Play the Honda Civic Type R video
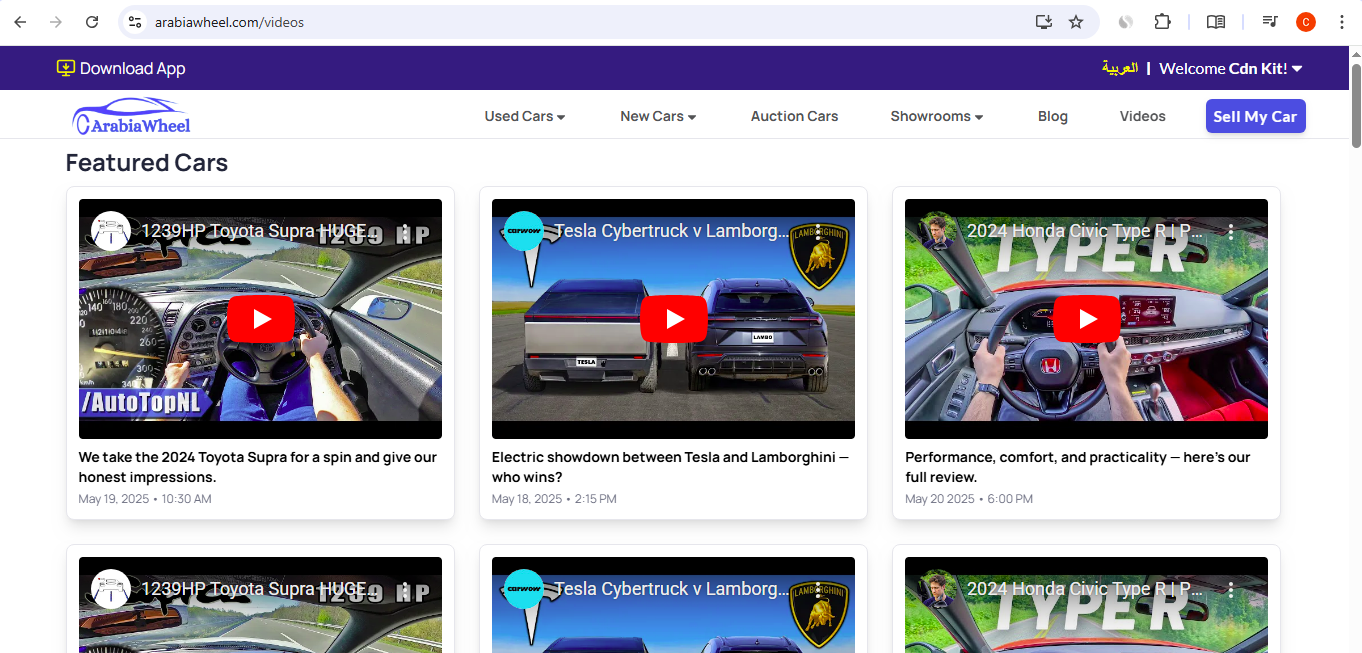Screen dimensions: 1362x653 [1086, 319]
